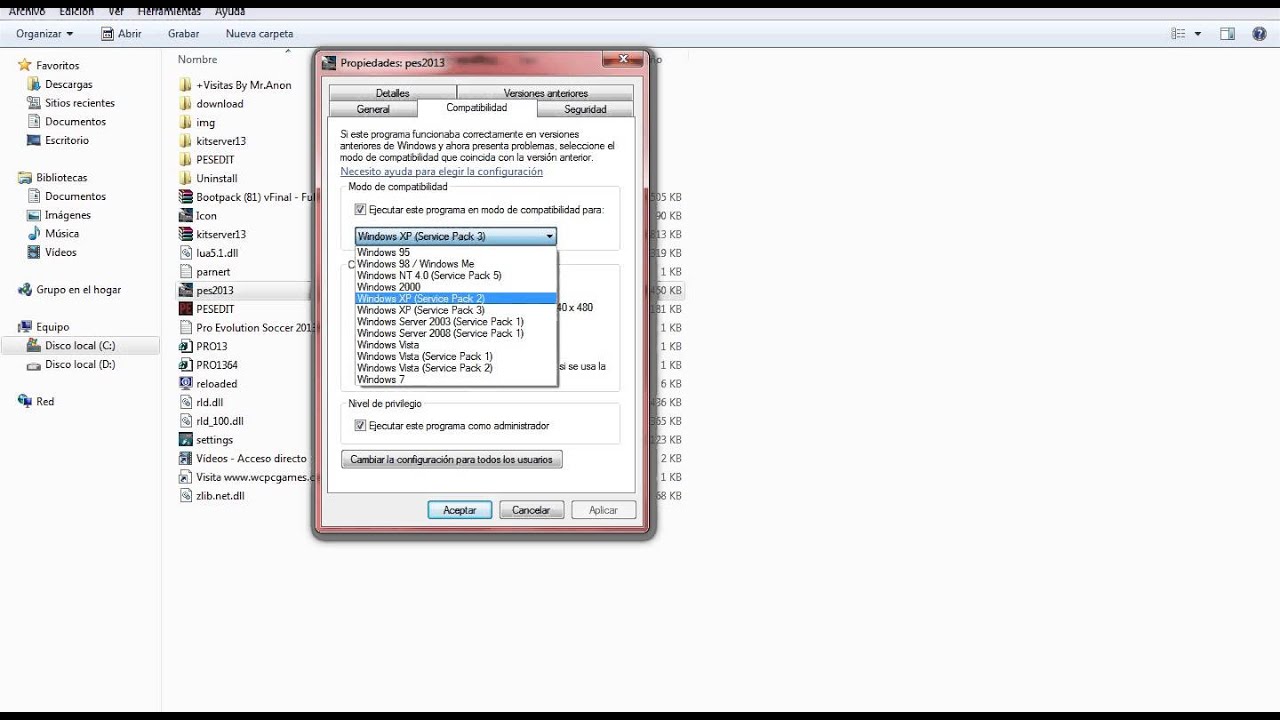This screenshot has height=720, width=1280.
Task: Click the zlib.net.dll file icon
Action: point(186,495)
